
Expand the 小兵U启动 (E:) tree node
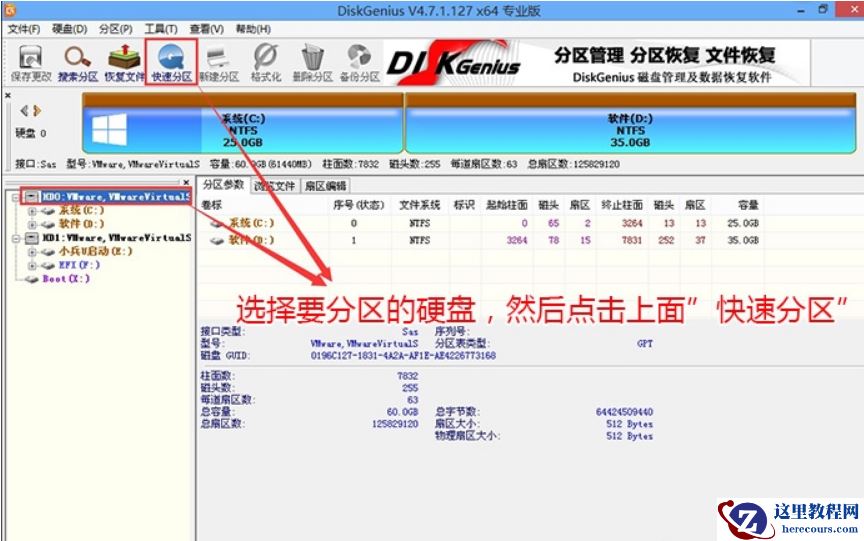(32, 252)
